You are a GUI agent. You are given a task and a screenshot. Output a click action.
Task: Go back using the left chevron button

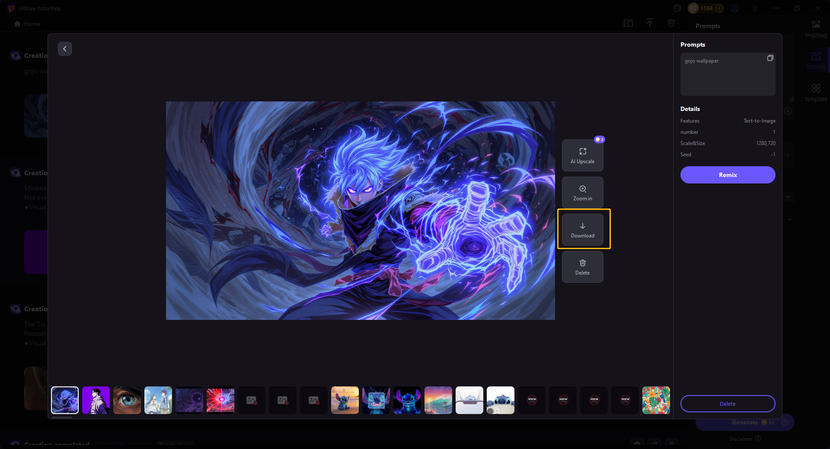pos(65,49)
